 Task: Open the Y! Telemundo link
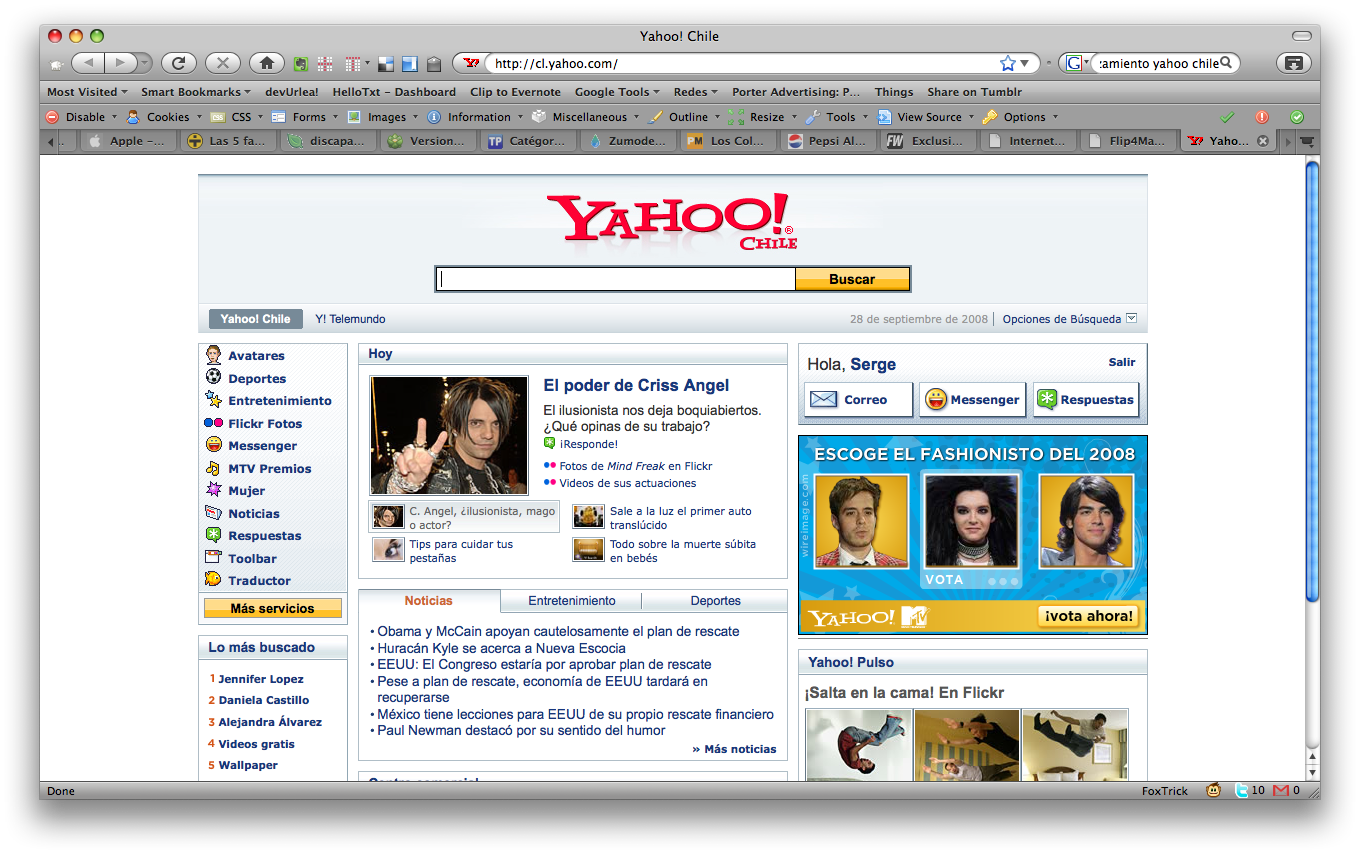click(x=350, y=319)
